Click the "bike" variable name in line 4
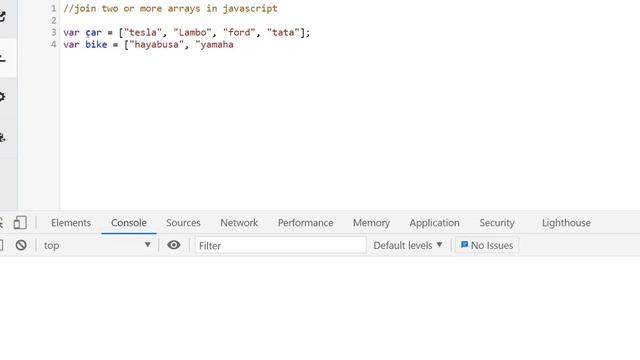Viewport: 640px width, 360px height. click(96, 44)
